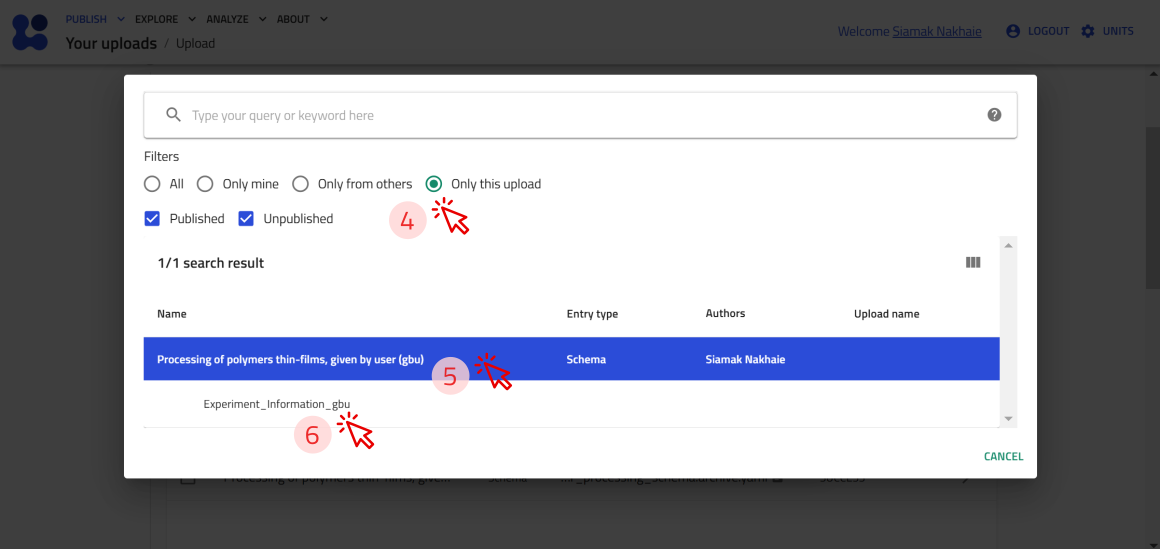Open the ABOUT dropdown menu
The image size is (1160, 549).
pyautogui.click(x=302, y=19)
